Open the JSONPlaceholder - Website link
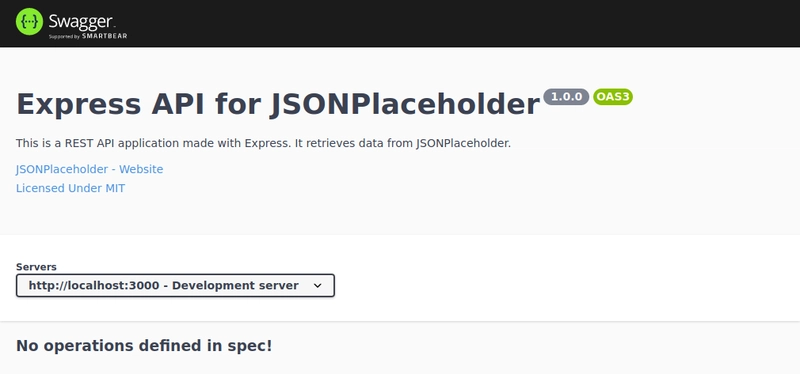 click(x=90, y=169)
